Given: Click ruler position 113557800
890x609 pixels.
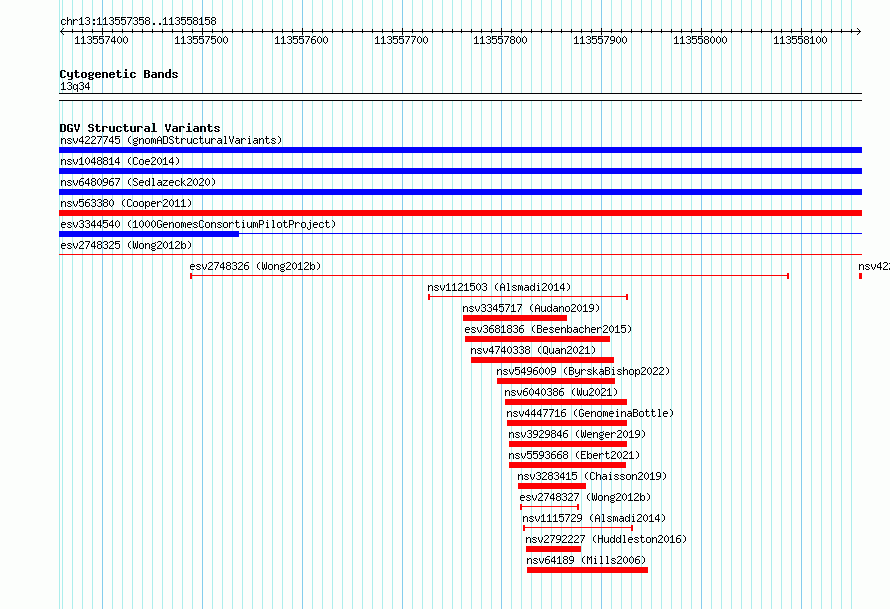Looking at the screenshot, I should [x=500, y=40].
